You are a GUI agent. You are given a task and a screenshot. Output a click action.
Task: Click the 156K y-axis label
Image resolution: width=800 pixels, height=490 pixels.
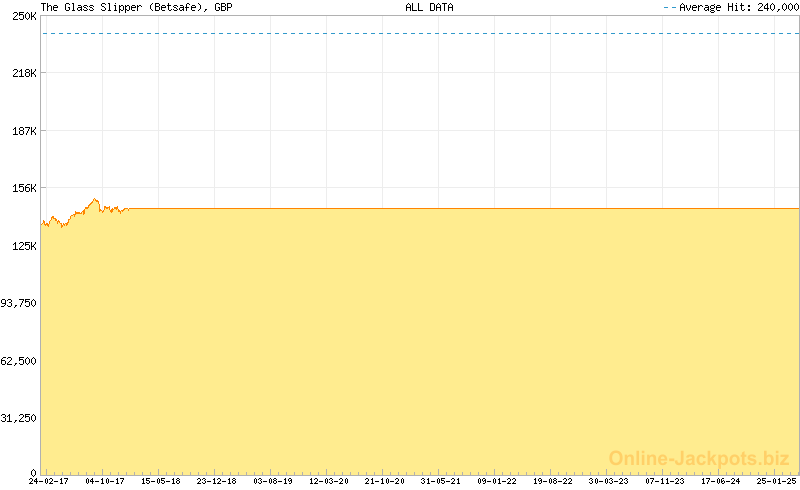point(24,188)
